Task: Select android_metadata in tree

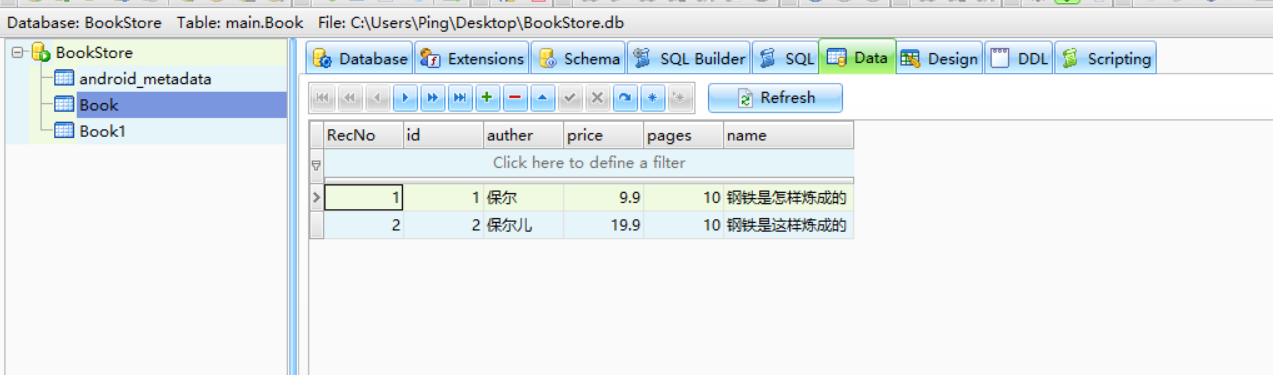Action: (x=145, y=79)
